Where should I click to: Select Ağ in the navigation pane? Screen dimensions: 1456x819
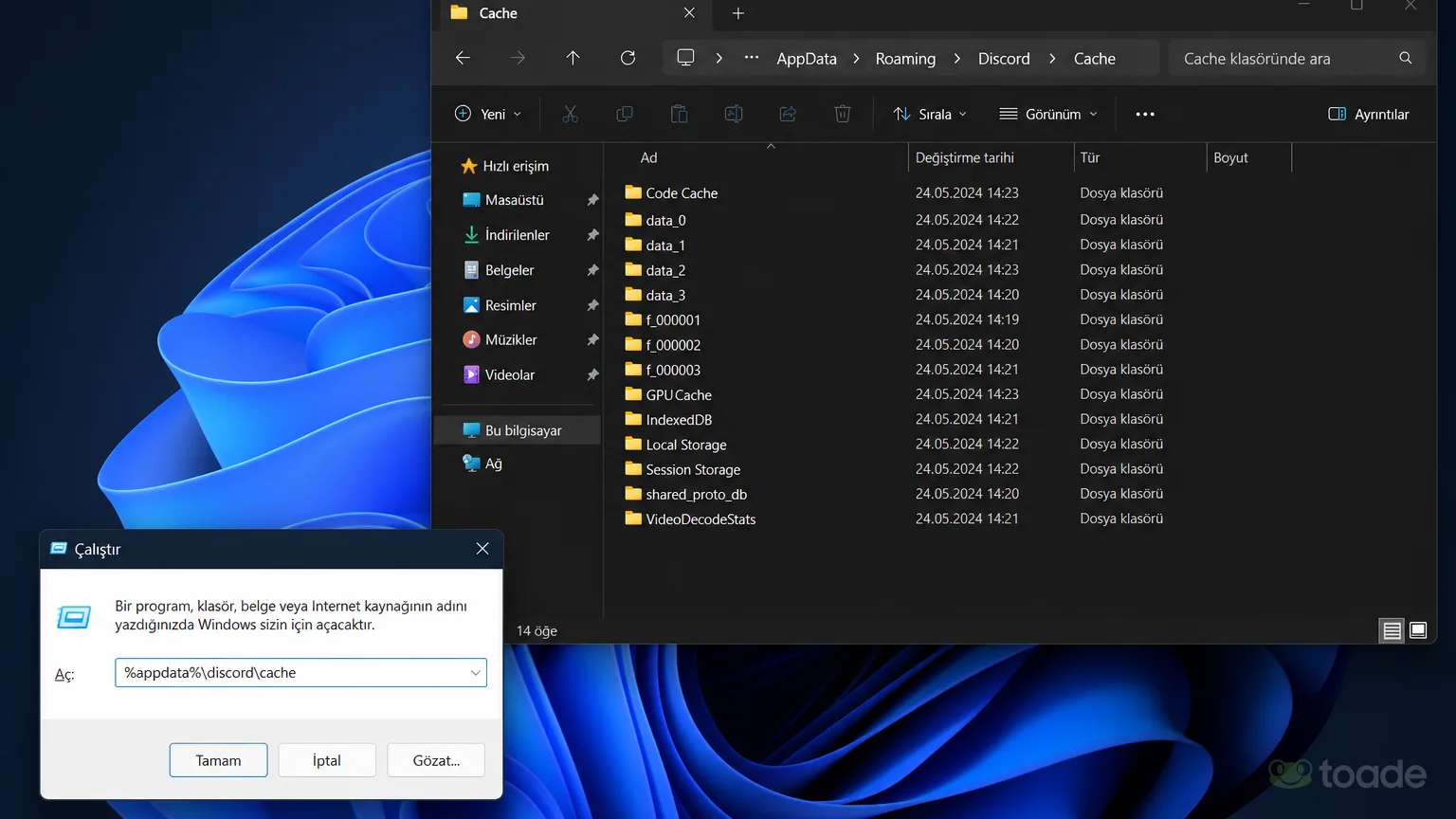pos(494,464)
